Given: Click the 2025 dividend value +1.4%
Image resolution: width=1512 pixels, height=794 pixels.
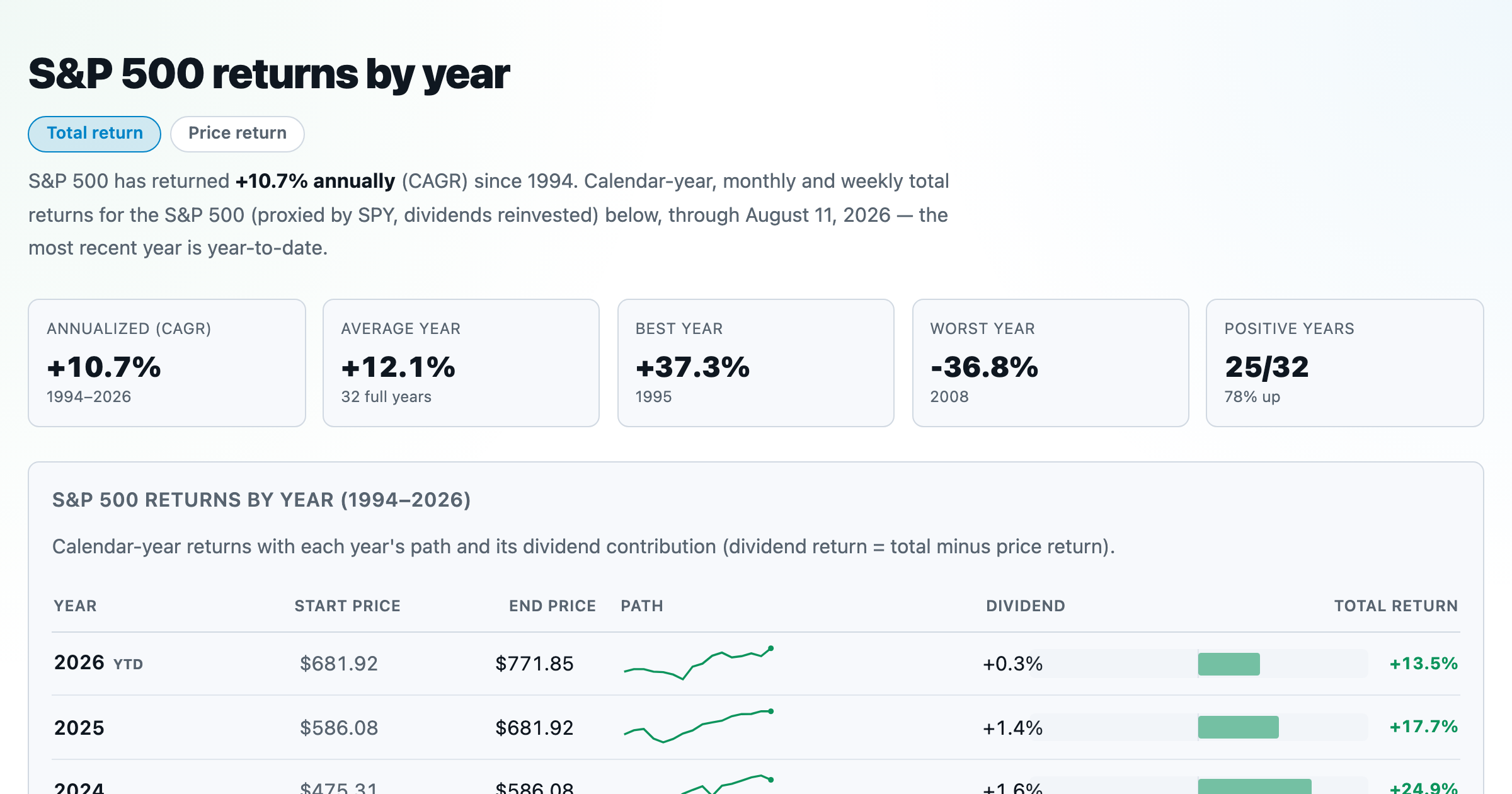Looking at the screenshot, I should (1012, 728).
